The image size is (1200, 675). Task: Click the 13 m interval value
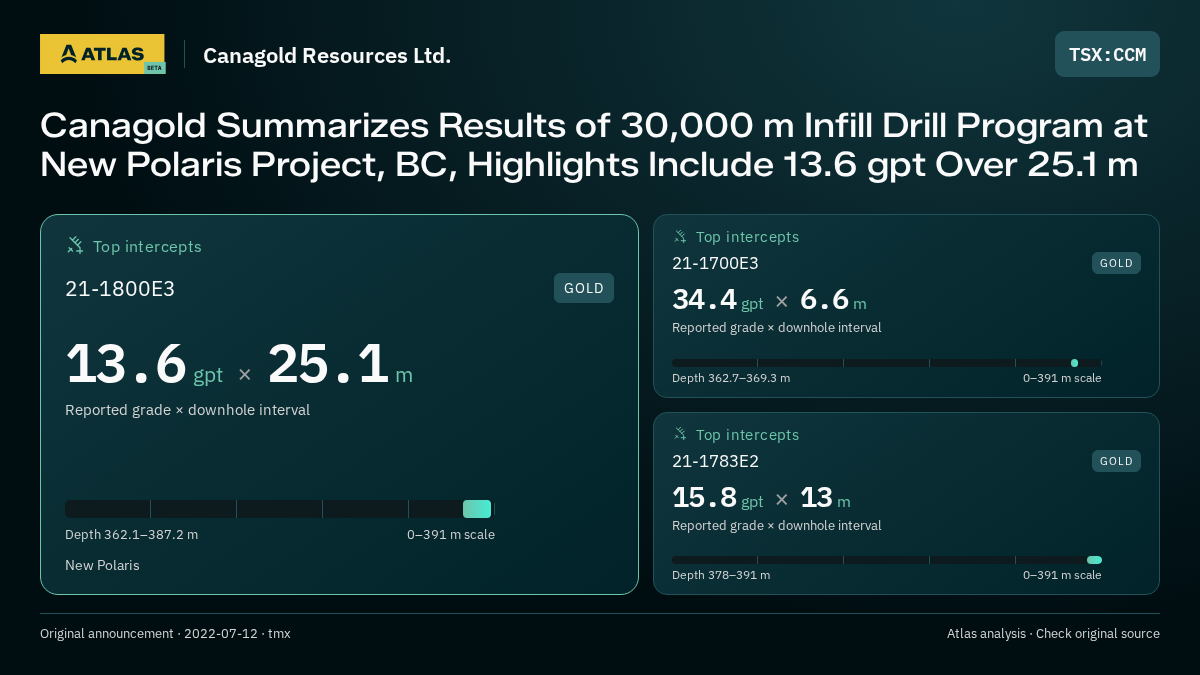click(825, 498)
